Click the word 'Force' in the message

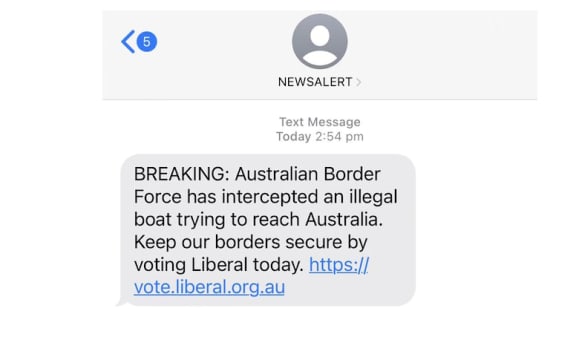158,197
